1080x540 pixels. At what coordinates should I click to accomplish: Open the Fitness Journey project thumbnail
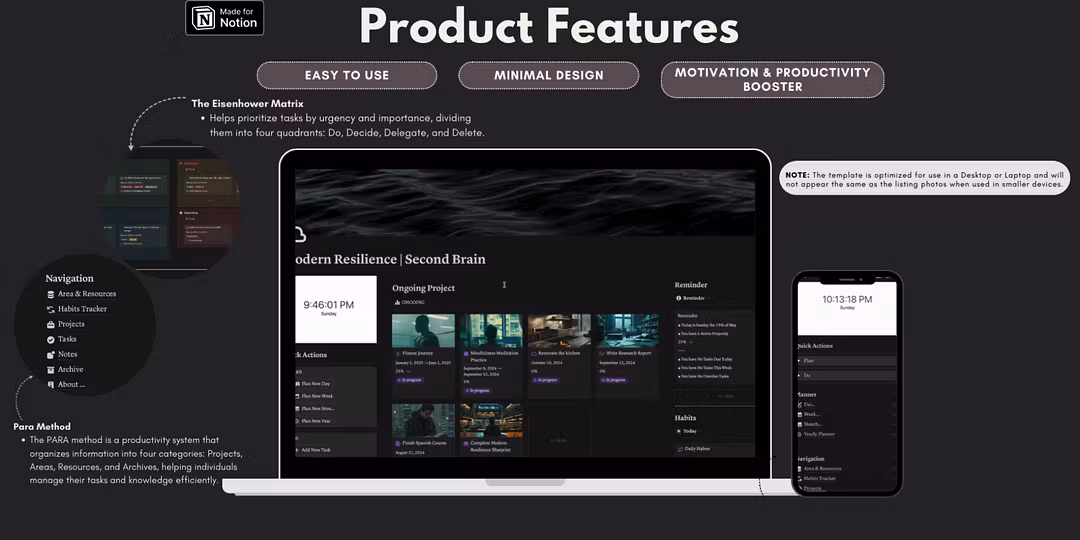pos(423,331)
